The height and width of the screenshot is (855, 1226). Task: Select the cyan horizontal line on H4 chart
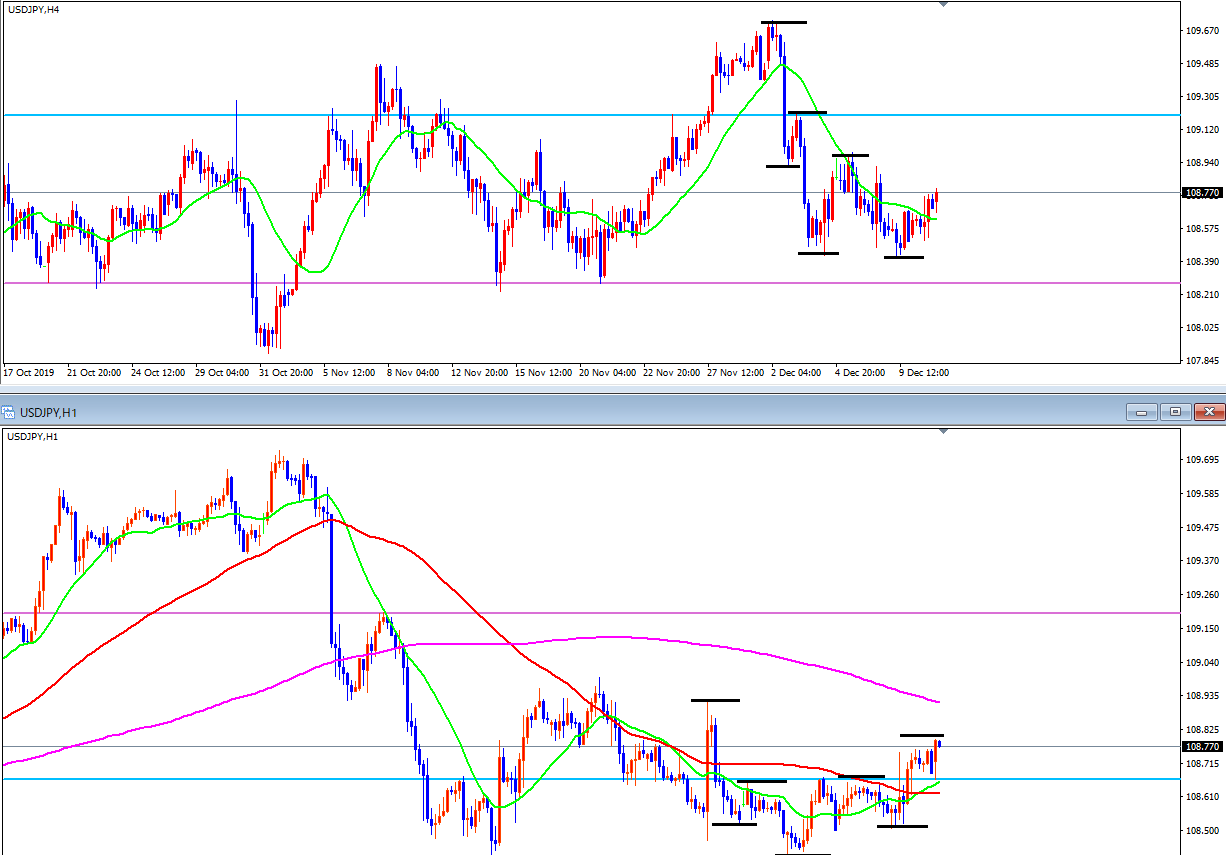coord(590,115)
